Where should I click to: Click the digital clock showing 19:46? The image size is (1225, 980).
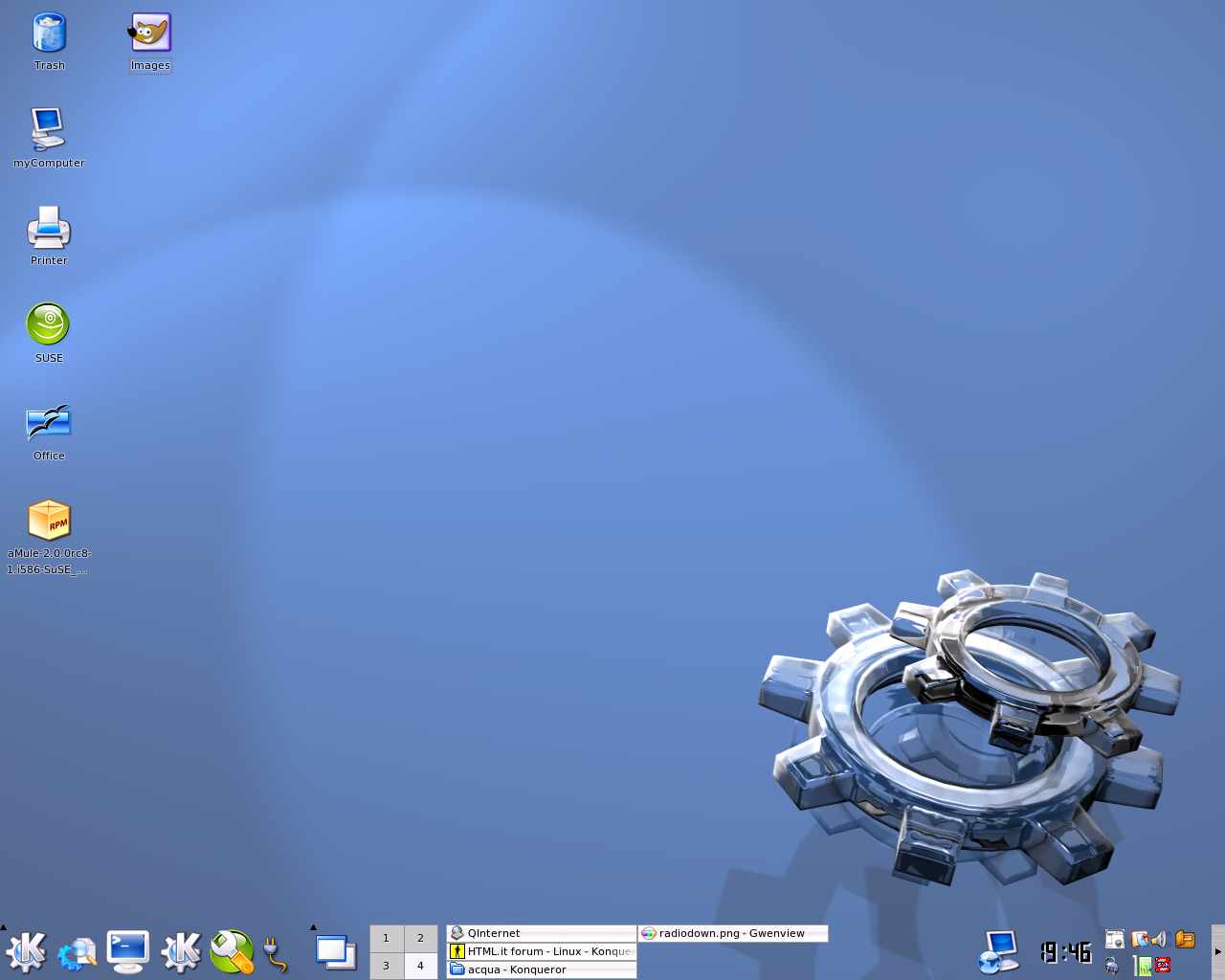point(1066,952)
